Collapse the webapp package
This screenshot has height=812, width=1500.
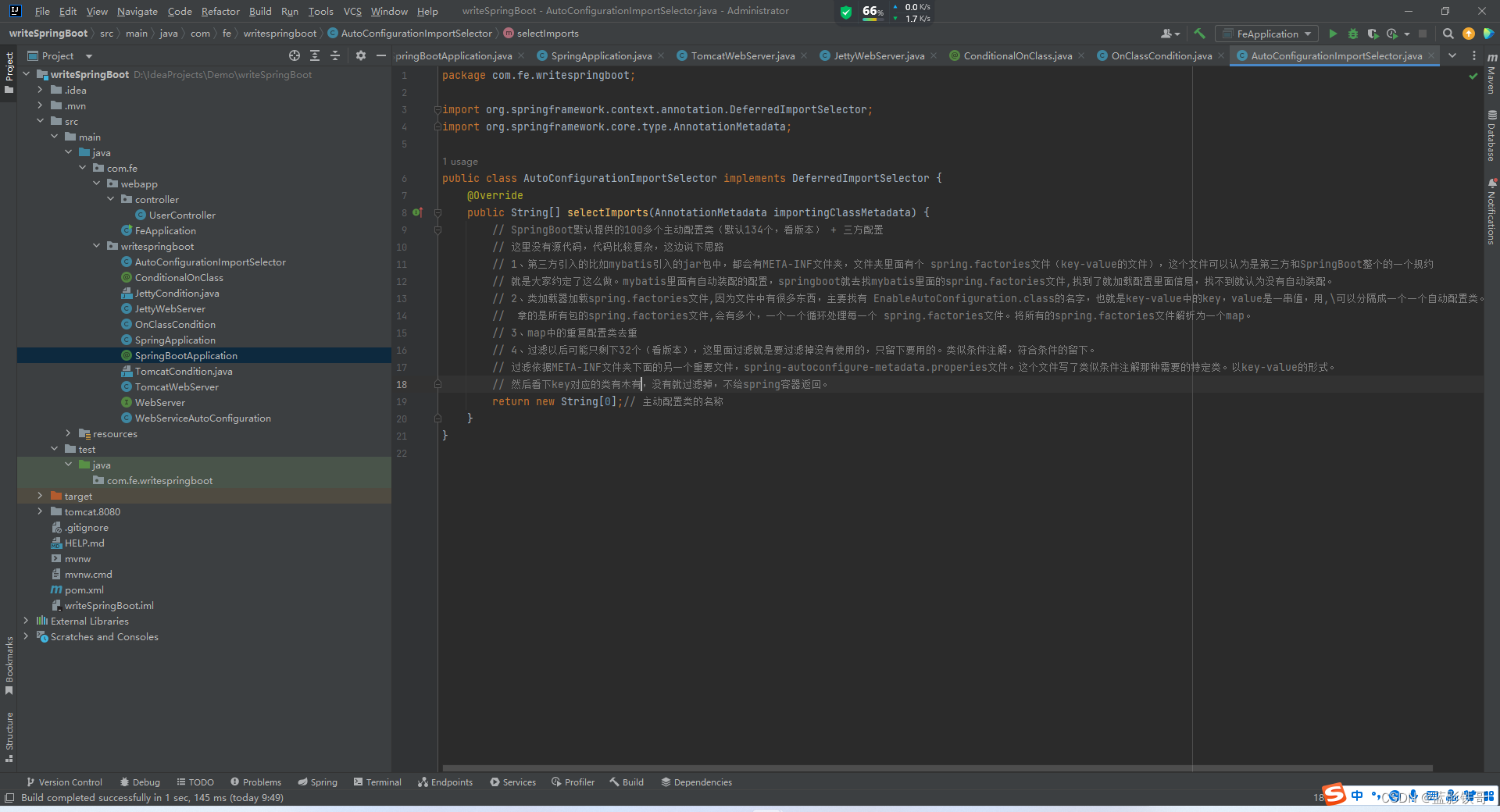[97, 183]
